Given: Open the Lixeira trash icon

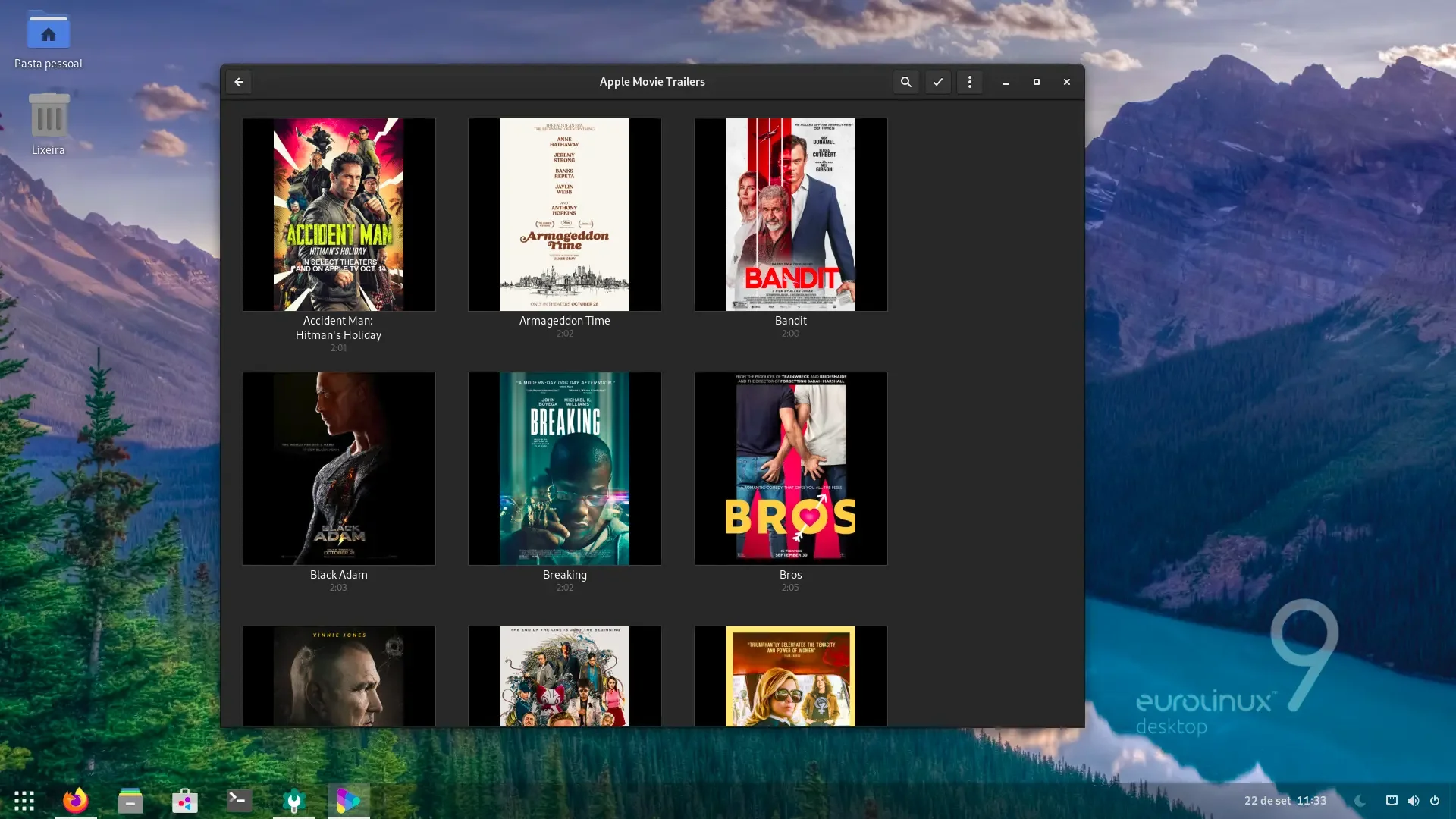Looking at the screenshot, I should (x=49, y=124).
